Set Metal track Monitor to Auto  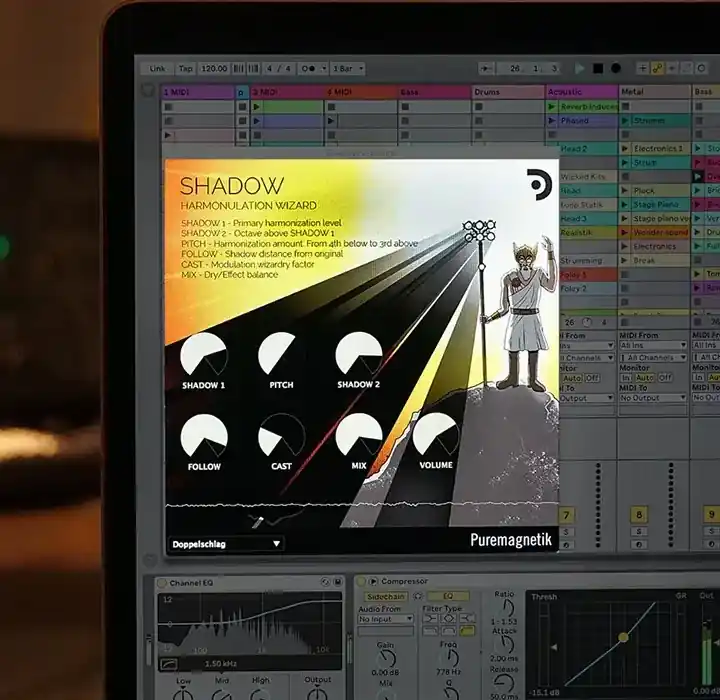click(x=644, y=378)
